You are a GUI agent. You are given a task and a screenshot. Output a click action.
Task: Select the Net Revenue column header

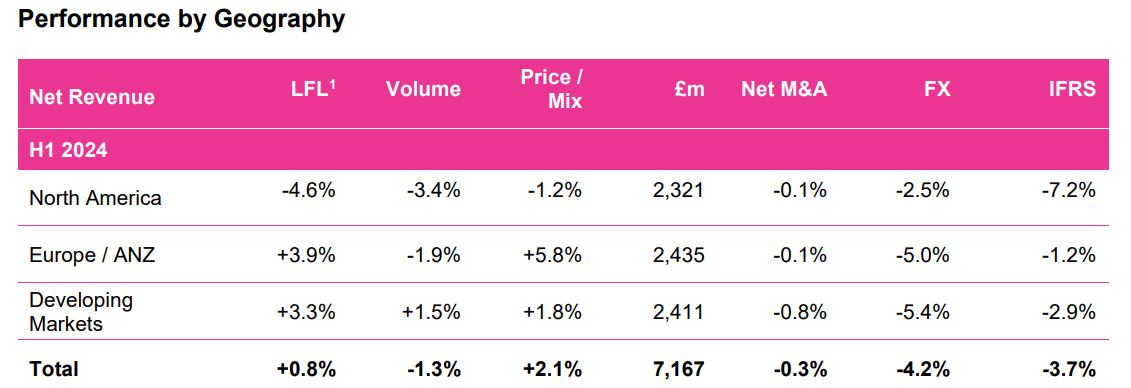pos(92,97)
